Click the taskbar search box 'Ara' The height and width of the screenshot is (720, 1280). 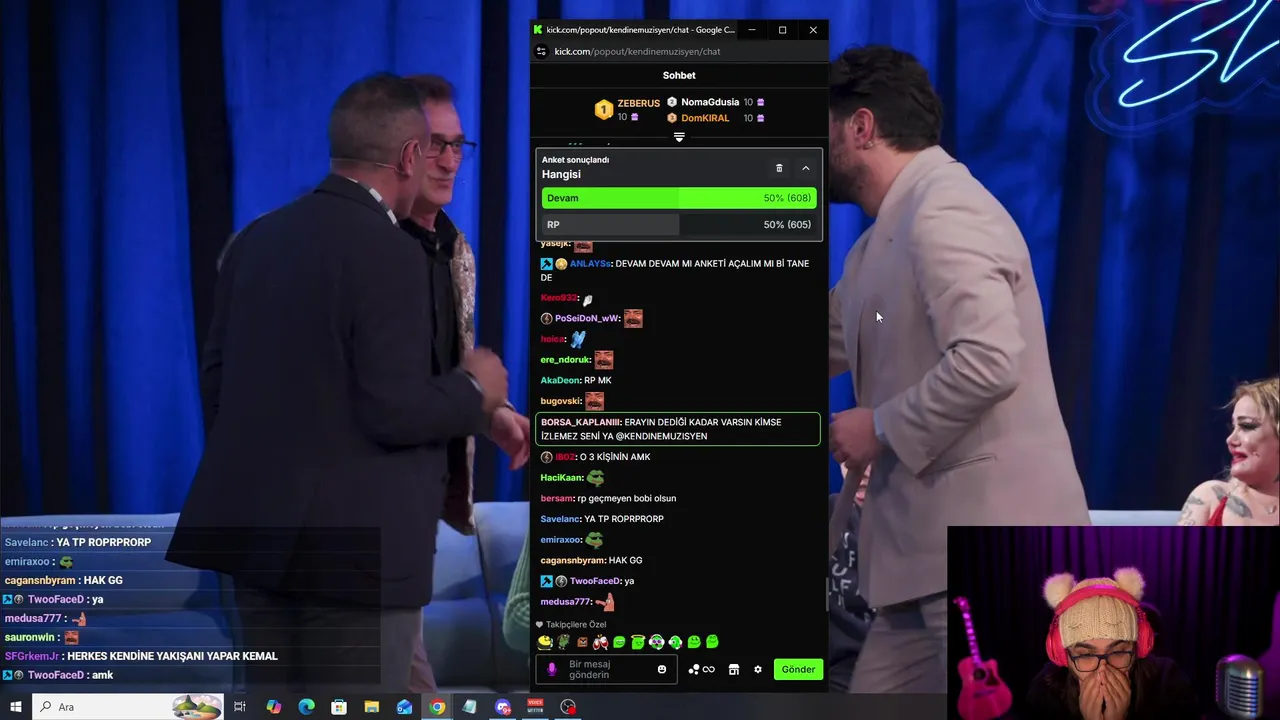128,707
